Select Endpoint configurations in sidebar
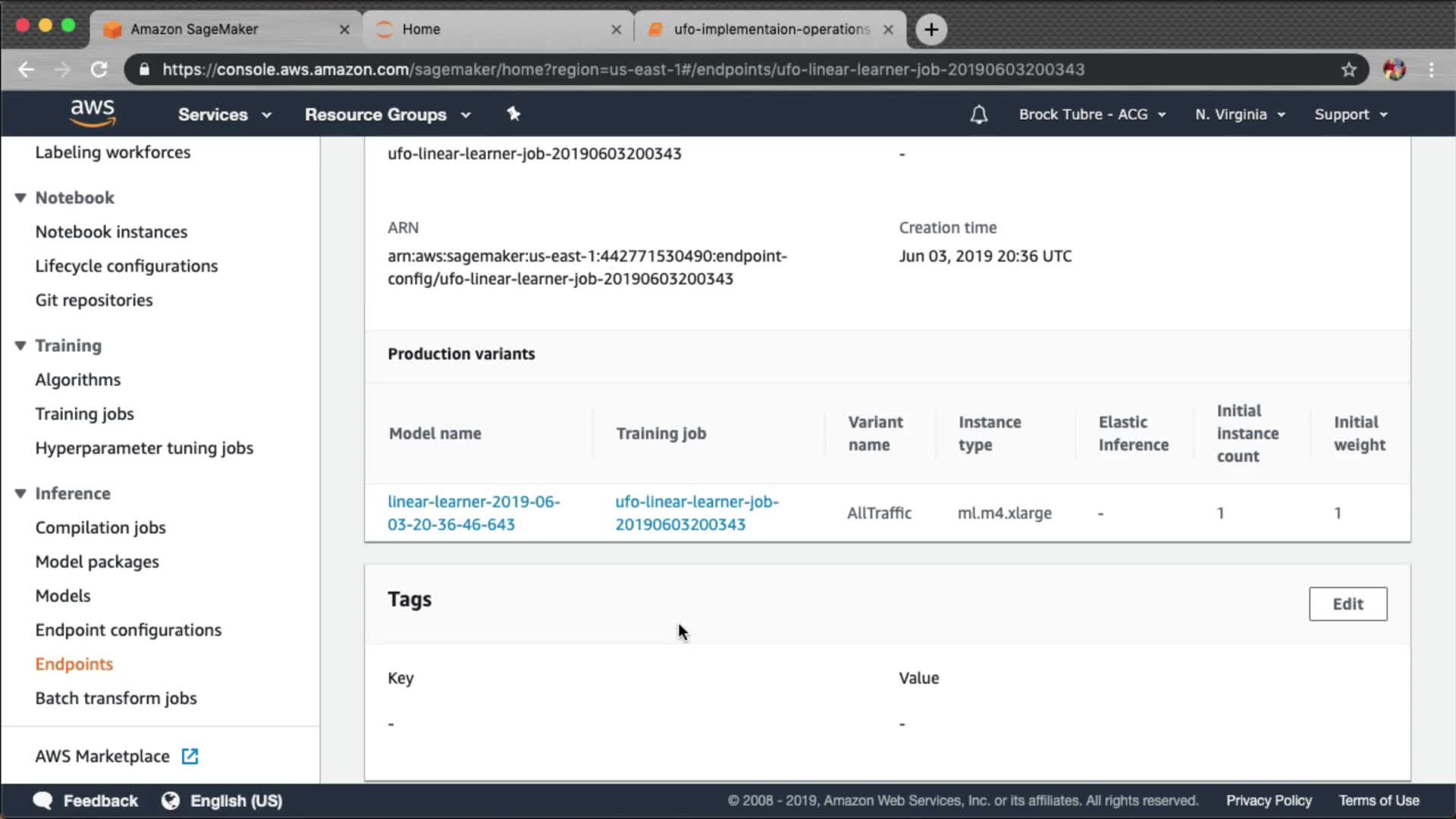The width and height of the screenshot is (1456, 819). coord(128,630)
